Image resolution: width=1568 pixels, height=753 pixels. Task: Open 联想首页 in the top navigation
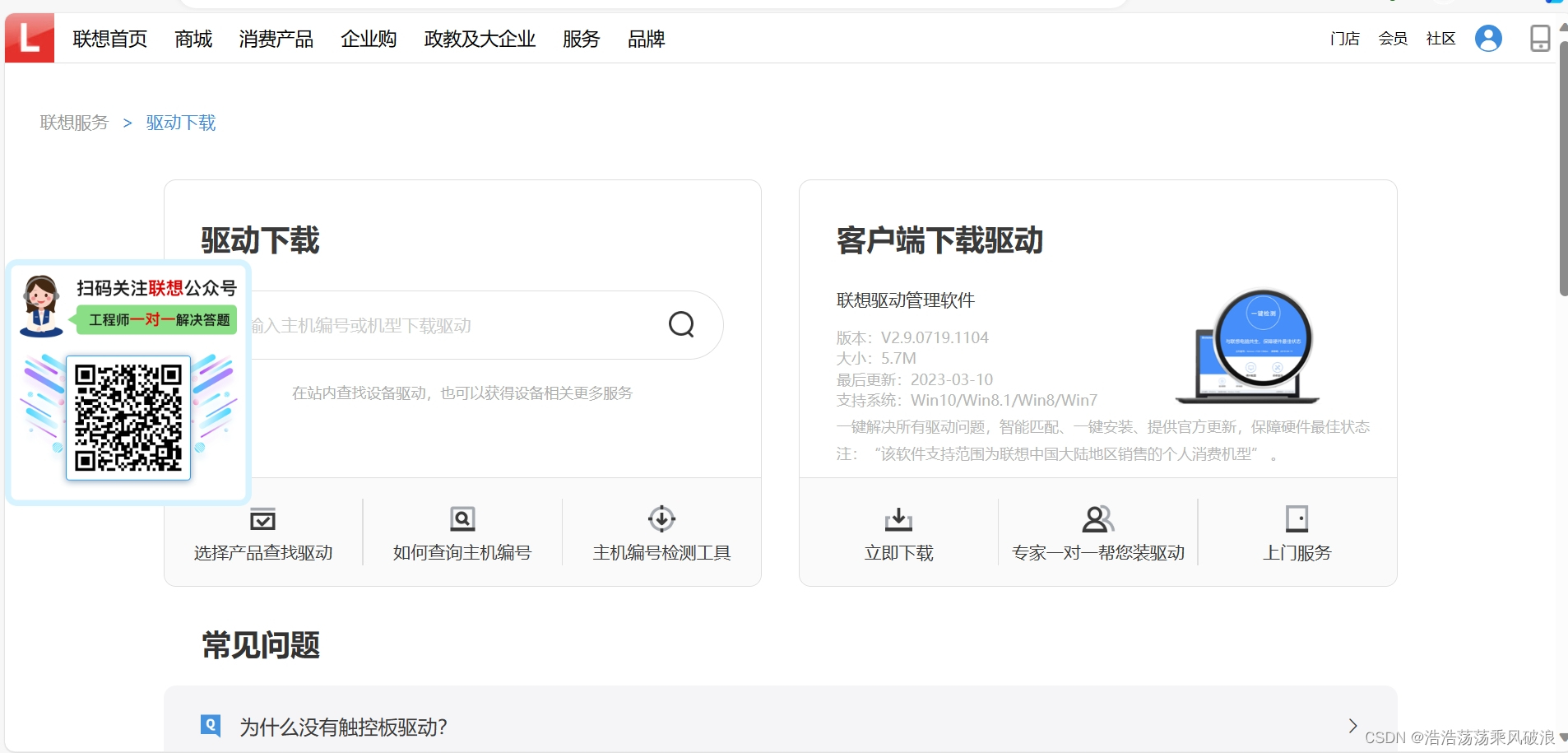coord(110,39)
